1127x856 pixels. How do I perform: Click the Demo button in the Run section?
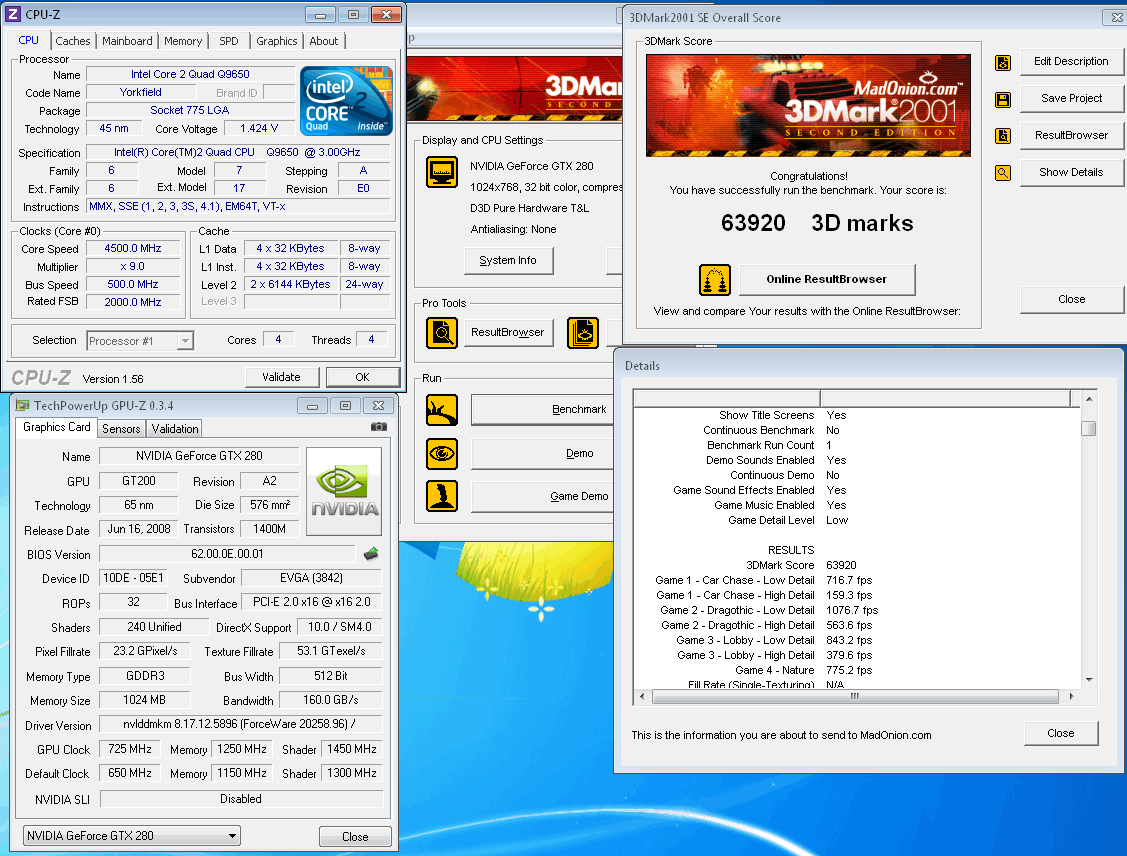[x=544, y=454]
